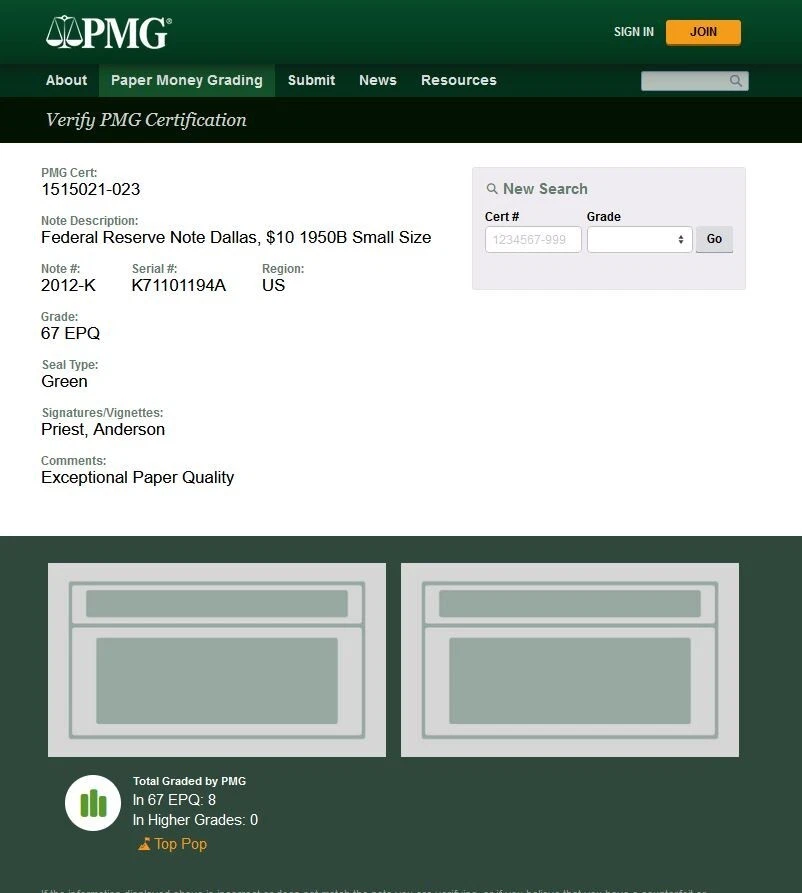Click the PMG scales logo
This screenshot has width=802, height=893.
[x=108, y=32]
